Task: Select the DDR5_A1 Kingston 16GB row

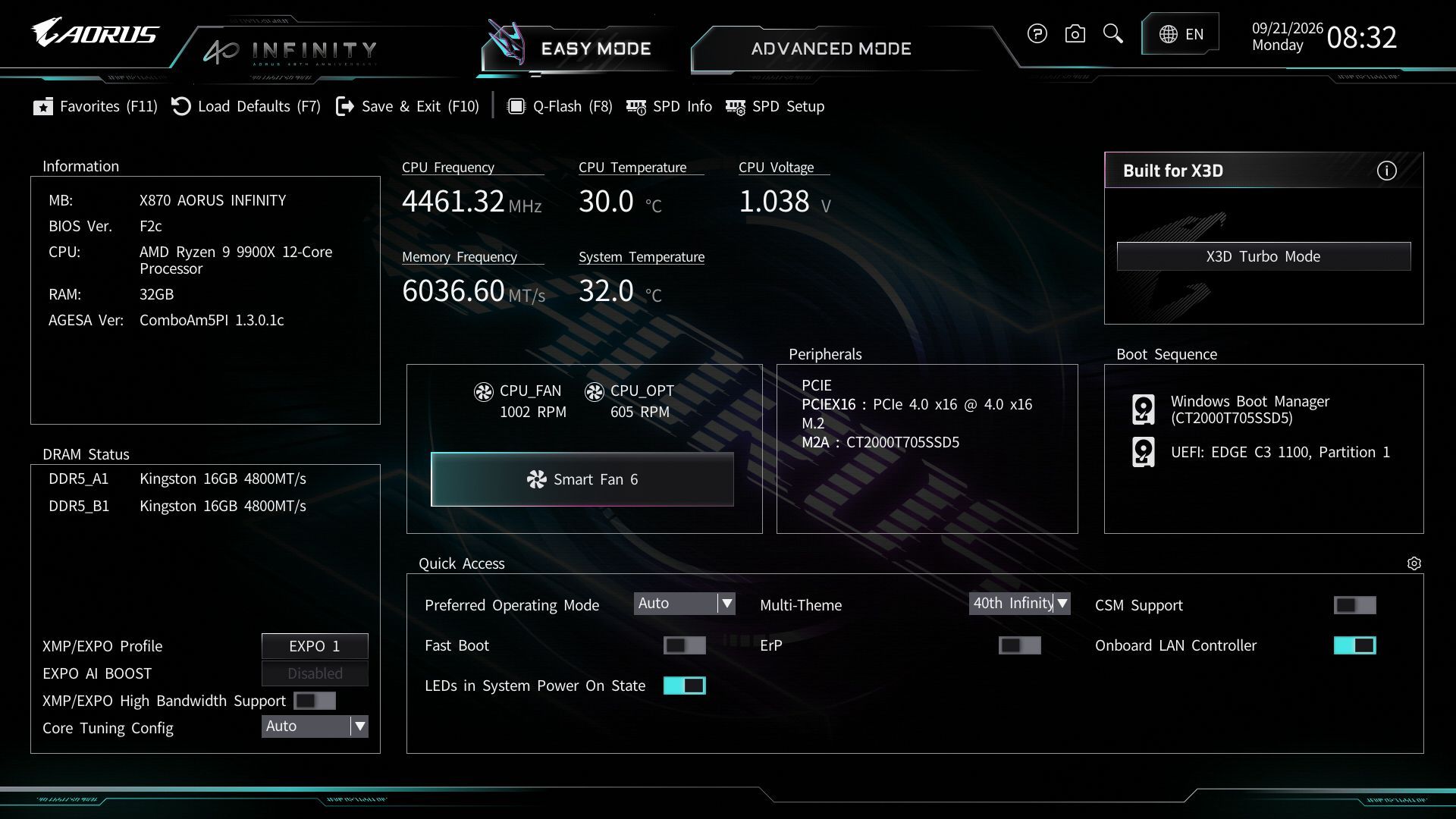Action: tap(177, 479)
